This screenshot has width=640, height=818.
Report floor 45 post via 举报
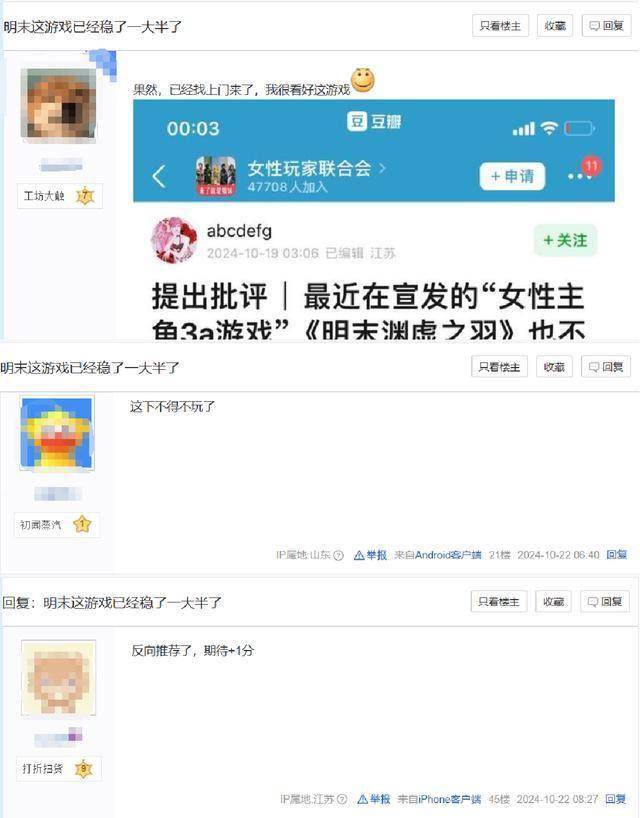click(x=374, y=799)
